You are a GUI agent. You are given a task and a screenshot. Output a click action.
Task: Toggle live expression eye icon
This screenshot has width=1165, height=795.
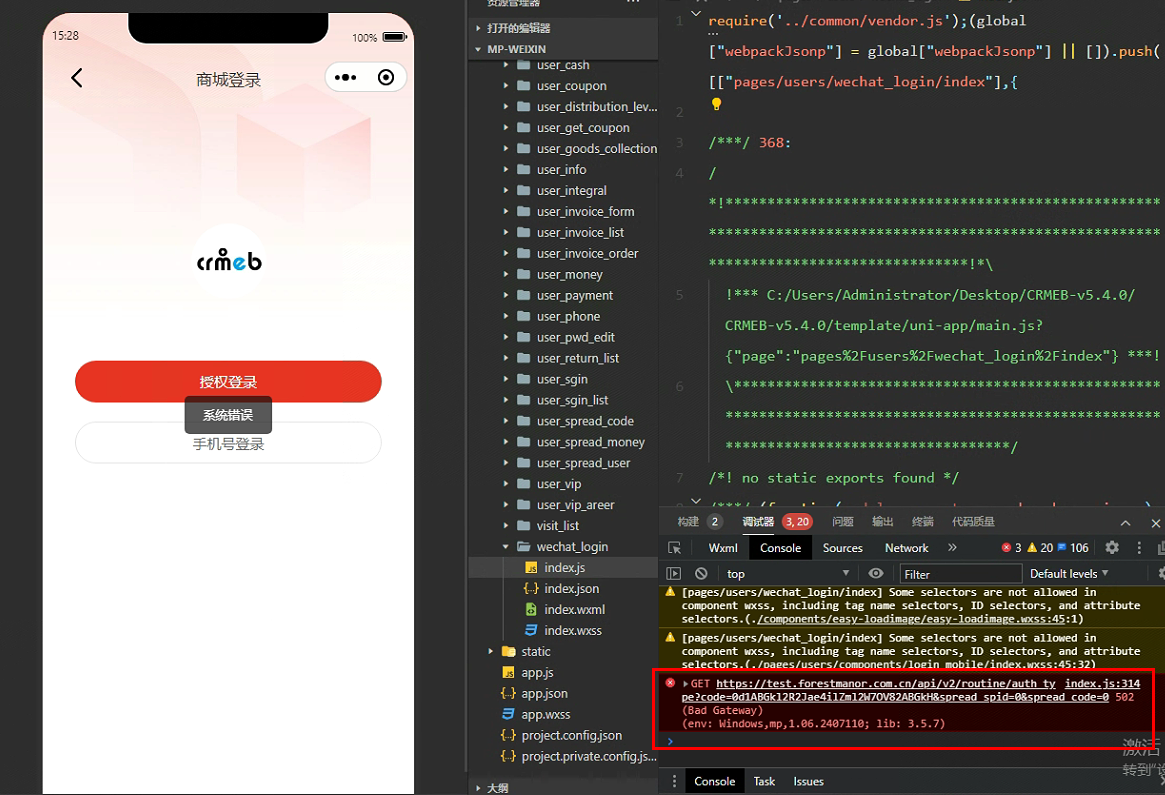(x=876, y=574)
